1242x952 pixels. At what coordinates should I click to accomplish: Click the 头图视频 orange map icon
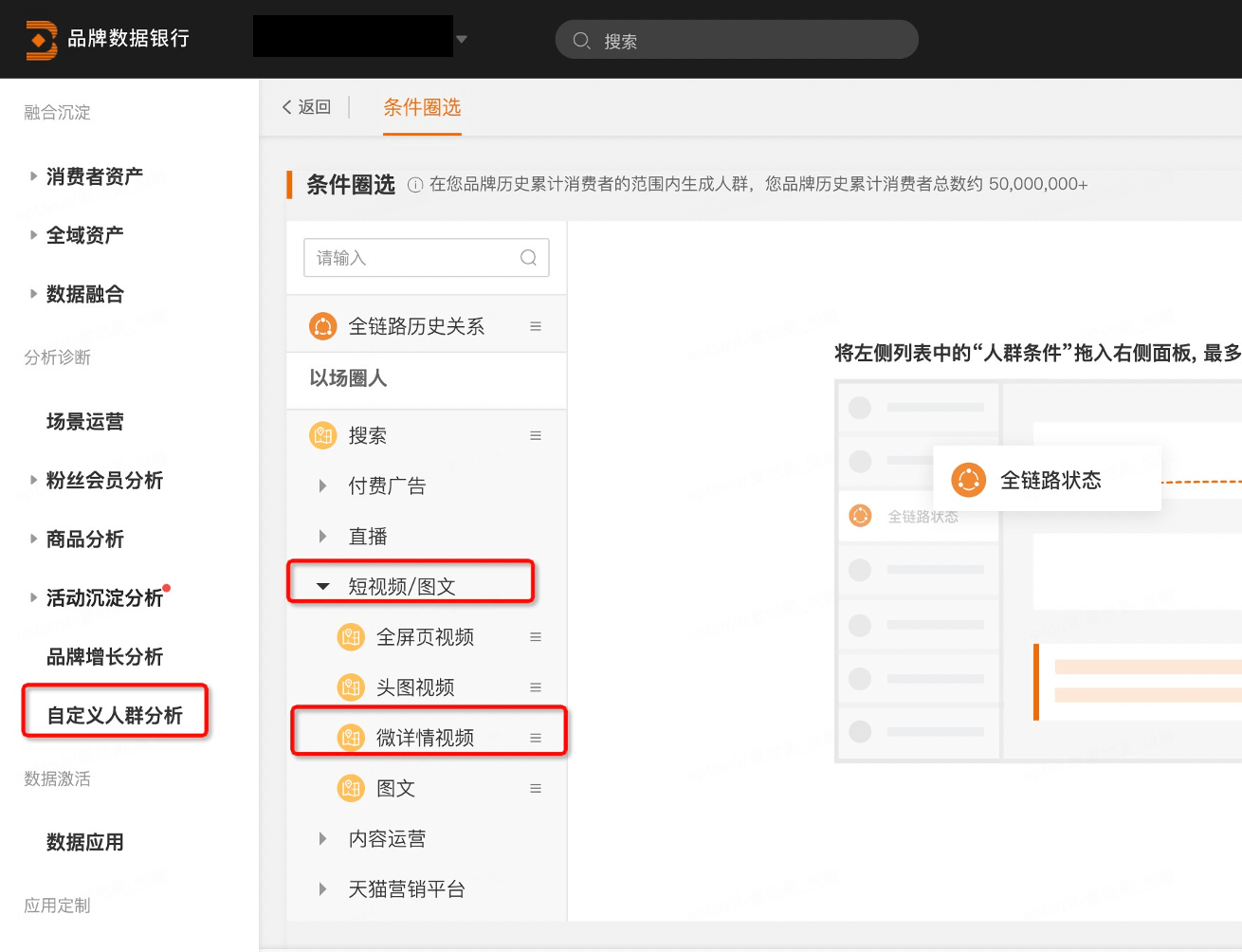tap(352, 687)
